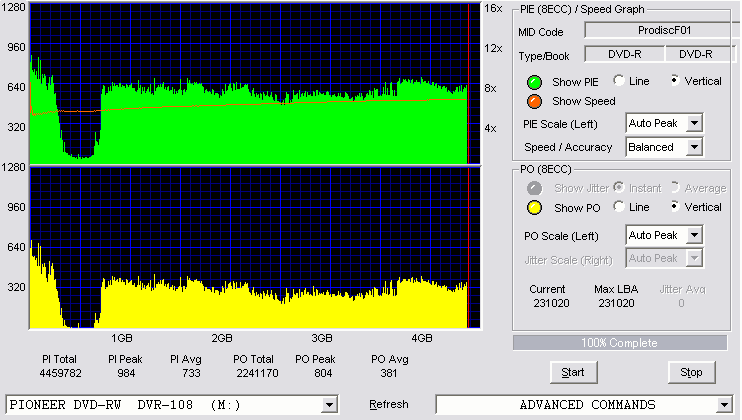742x420 pixels.
Task: Click the Max LBA value 231020
Action: tap(616, 303)
